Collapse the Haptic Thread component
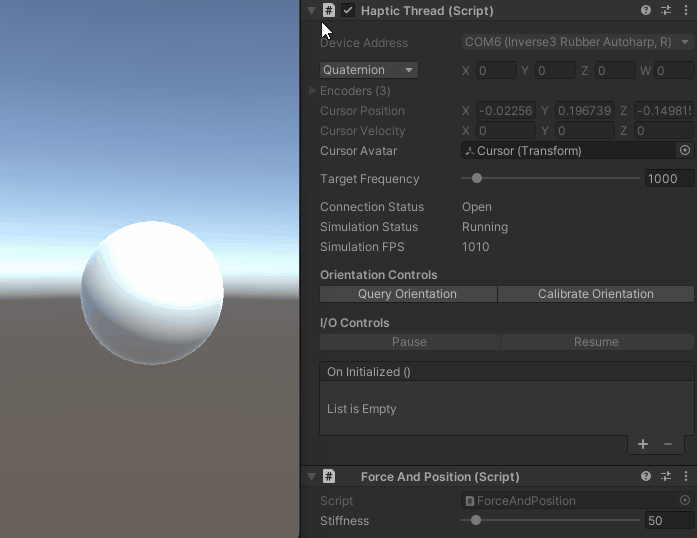This screenshot has height=538, width=697. 311,11
